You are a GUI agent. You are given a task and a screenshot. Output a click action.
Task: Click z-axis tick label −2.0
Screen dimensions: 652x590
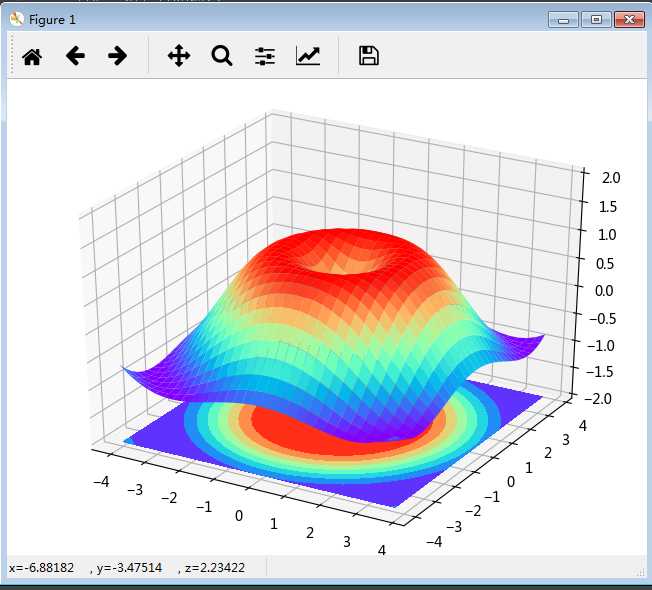(598, 399)
